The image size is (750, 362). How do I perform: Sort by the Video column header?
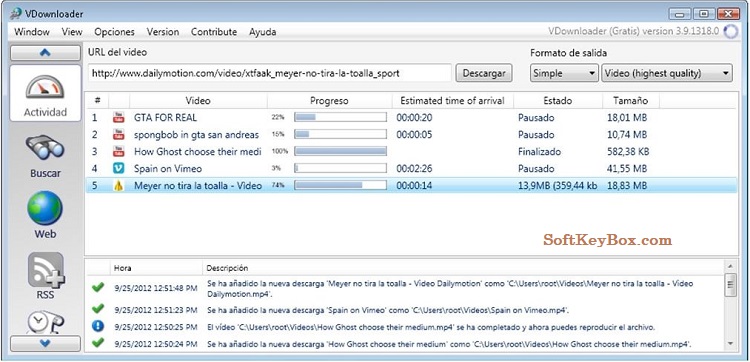198,100
